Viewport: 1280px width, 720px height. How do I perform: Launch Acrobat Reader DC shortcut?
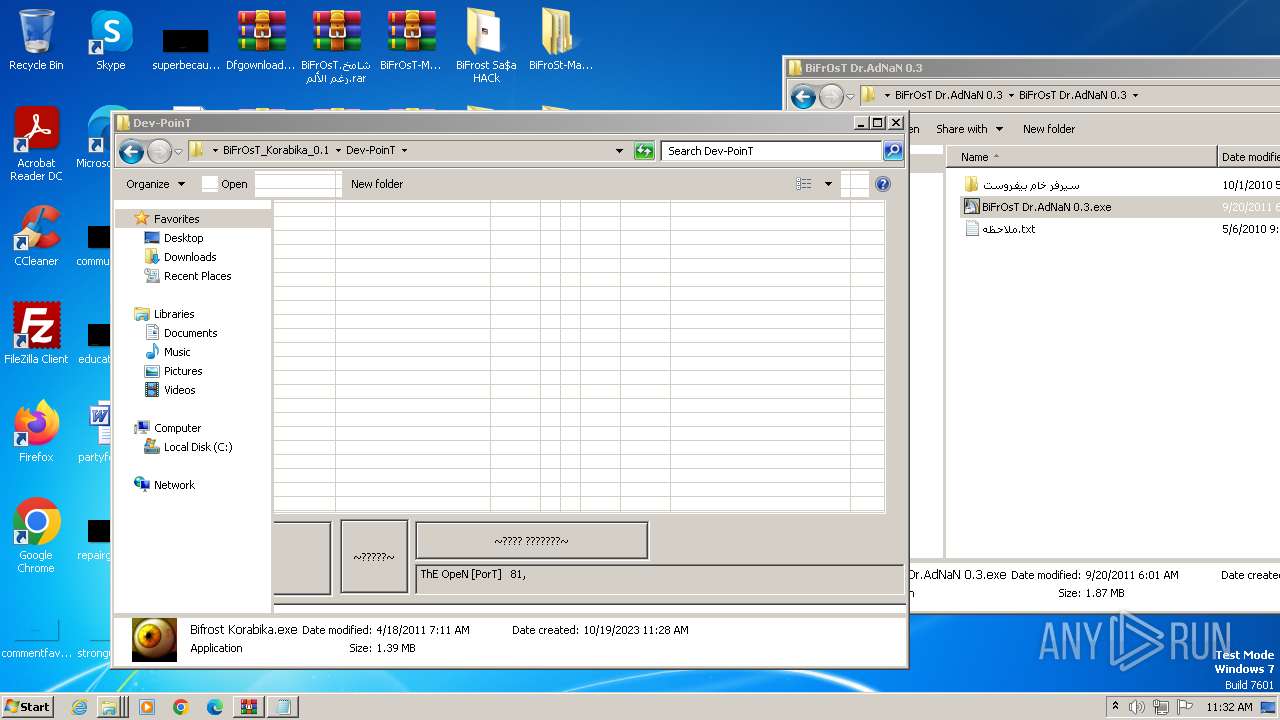point(36,144)
